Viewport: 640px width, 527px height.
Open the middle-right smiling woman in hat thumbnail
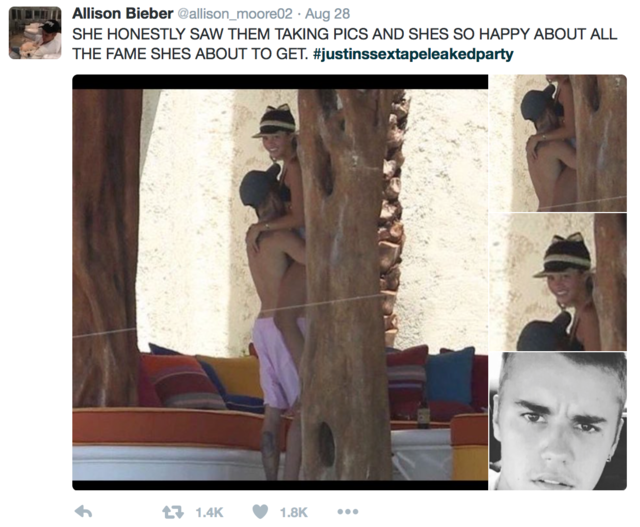click(558, 282)
